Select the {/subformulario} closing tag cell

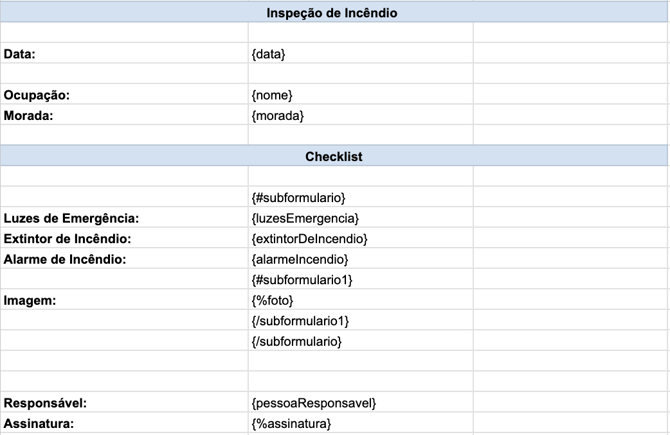pos(297,341)
